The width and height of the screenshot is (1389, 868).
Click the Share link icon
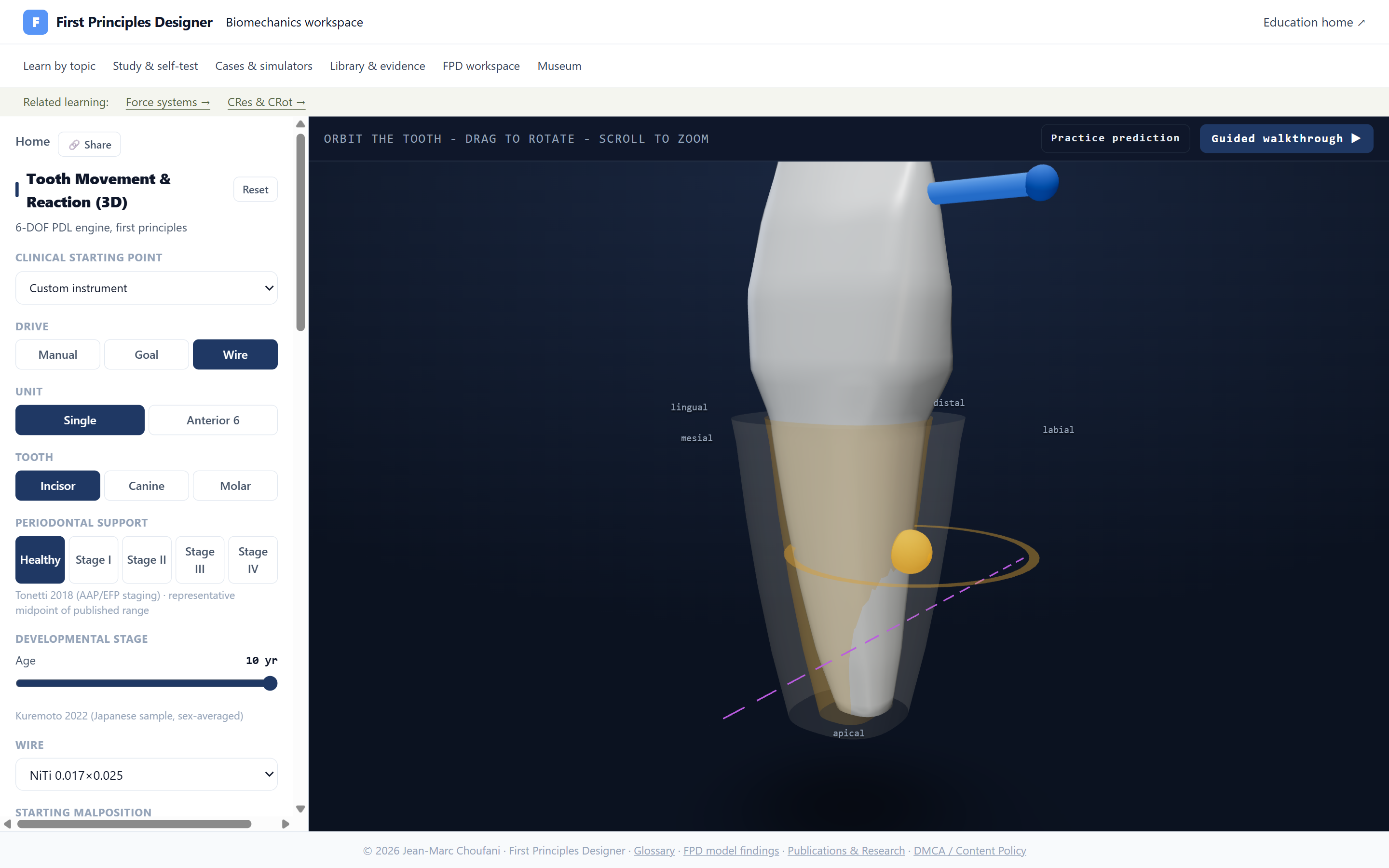click(74, 145)
